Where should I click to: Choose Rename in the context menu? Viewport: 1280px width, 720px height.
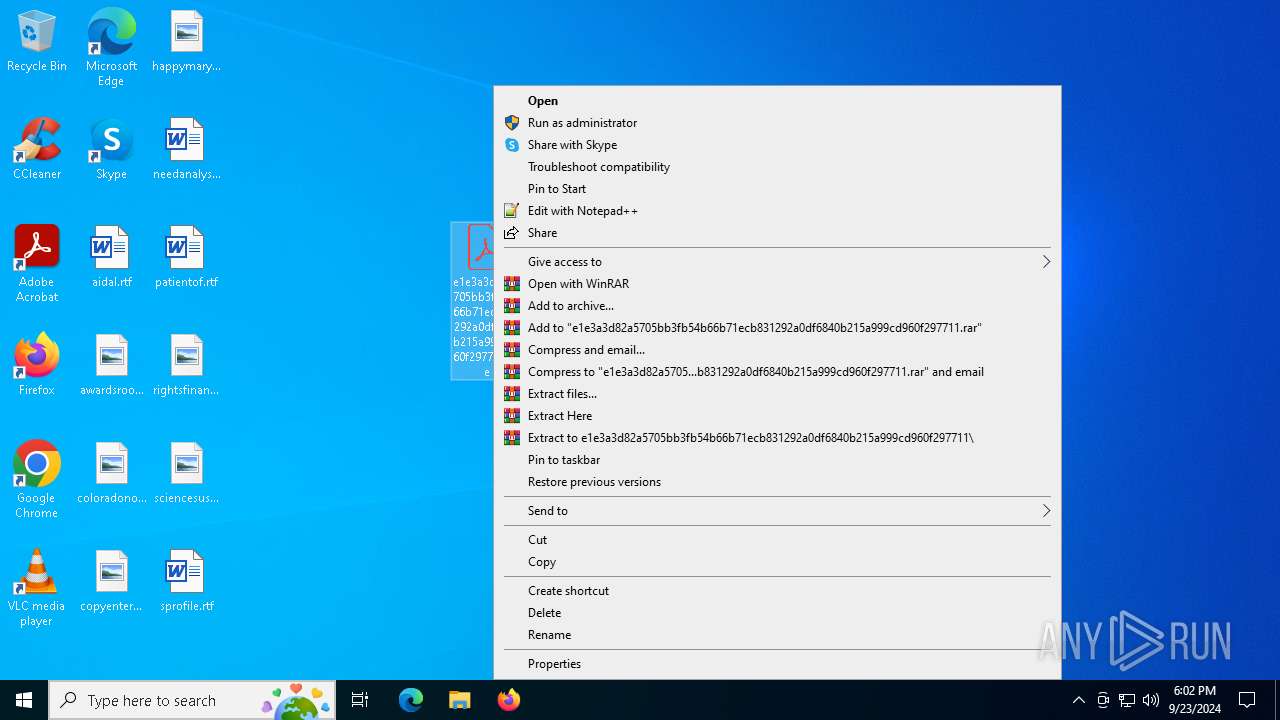tap(777, 635)
